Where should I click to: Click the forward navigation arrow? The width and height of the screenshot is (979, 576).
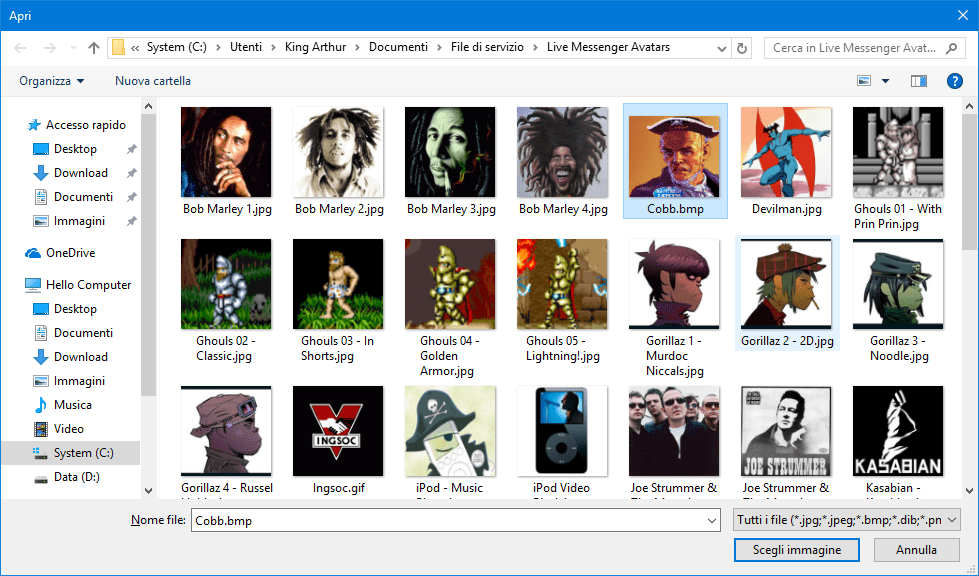[49, 48]
